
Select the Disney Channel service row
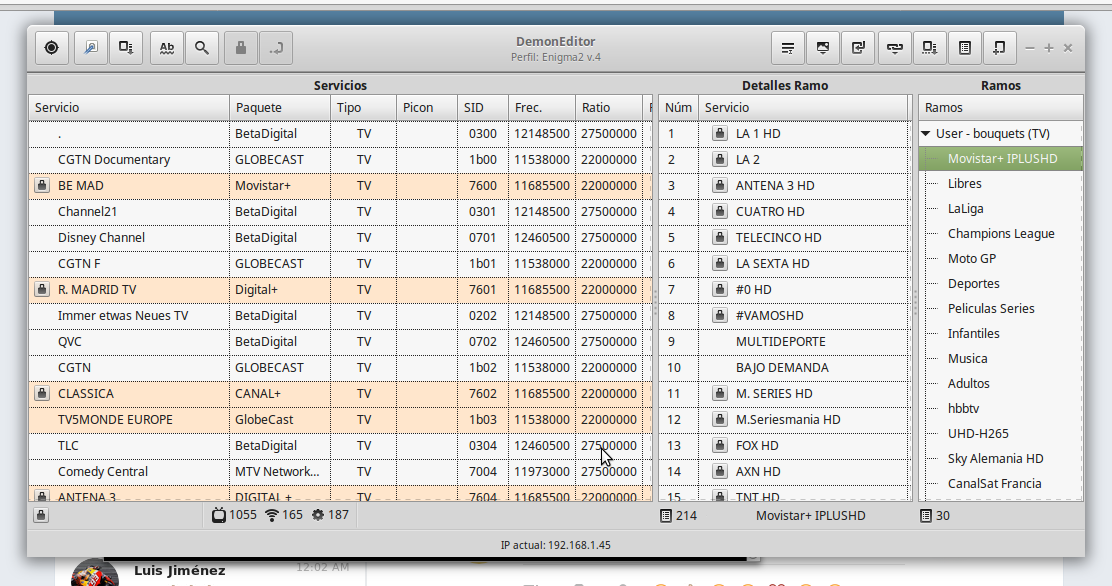(x=101, y=238)
